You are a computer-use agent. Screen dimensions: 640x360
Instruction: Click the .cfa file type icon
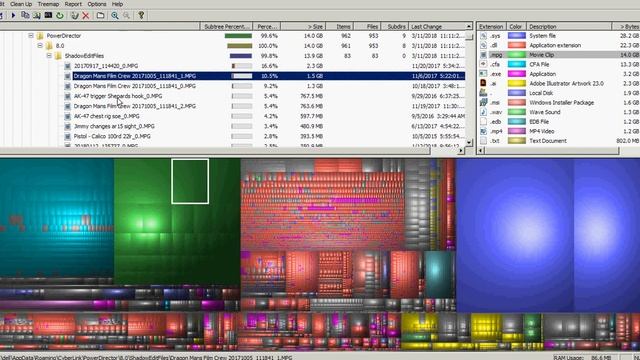[x=483, y=64]
